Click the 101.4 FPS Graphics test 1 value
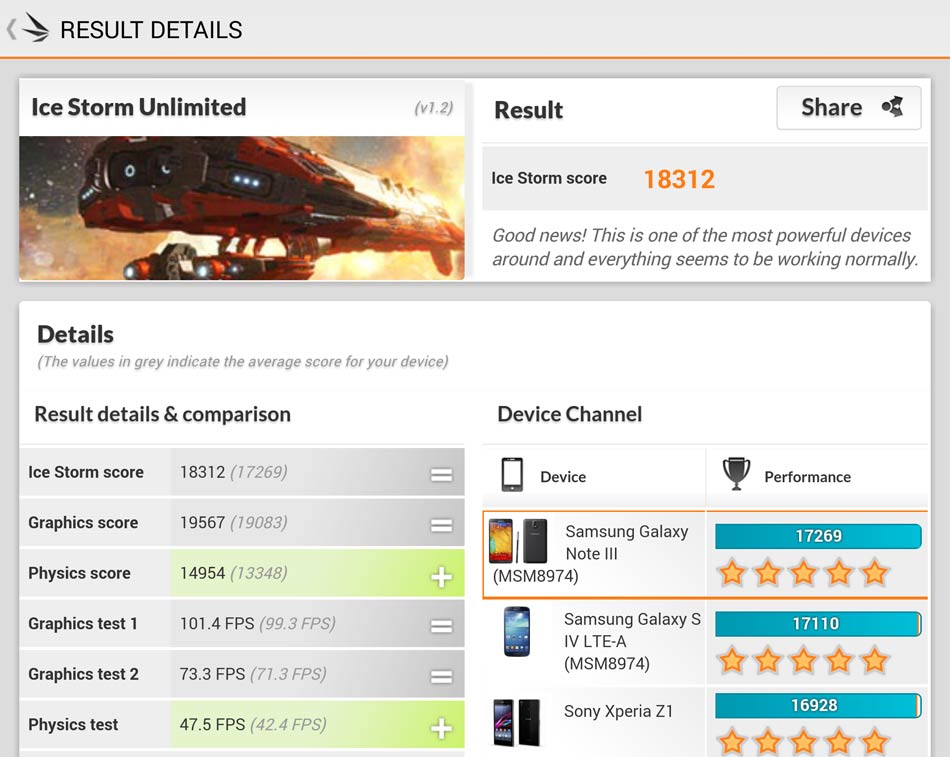Image resolution: width=950 pixels, height=757 pixels. [217, 623]
